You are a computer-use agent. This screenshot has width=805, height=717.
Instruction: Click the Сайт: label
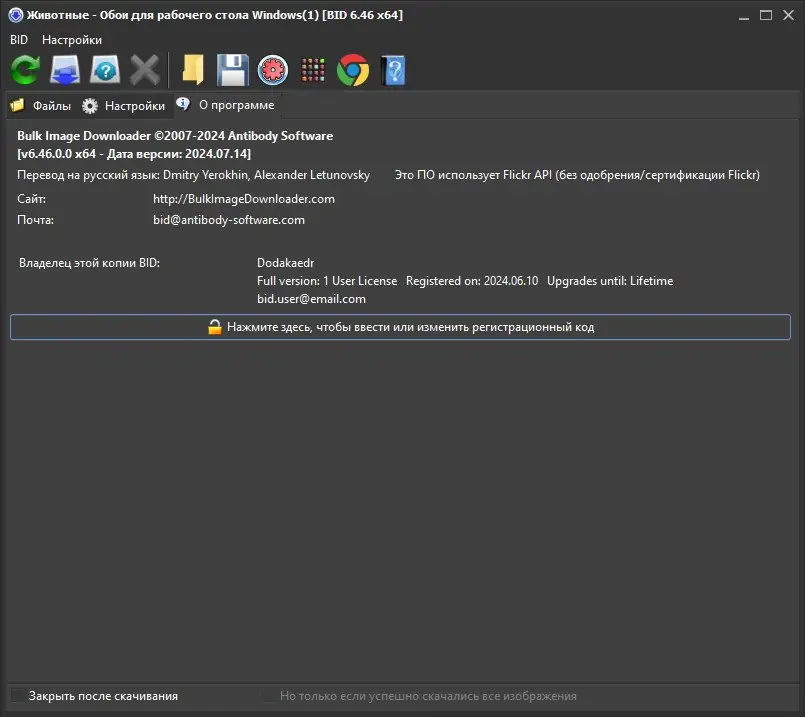coord(31,199)
